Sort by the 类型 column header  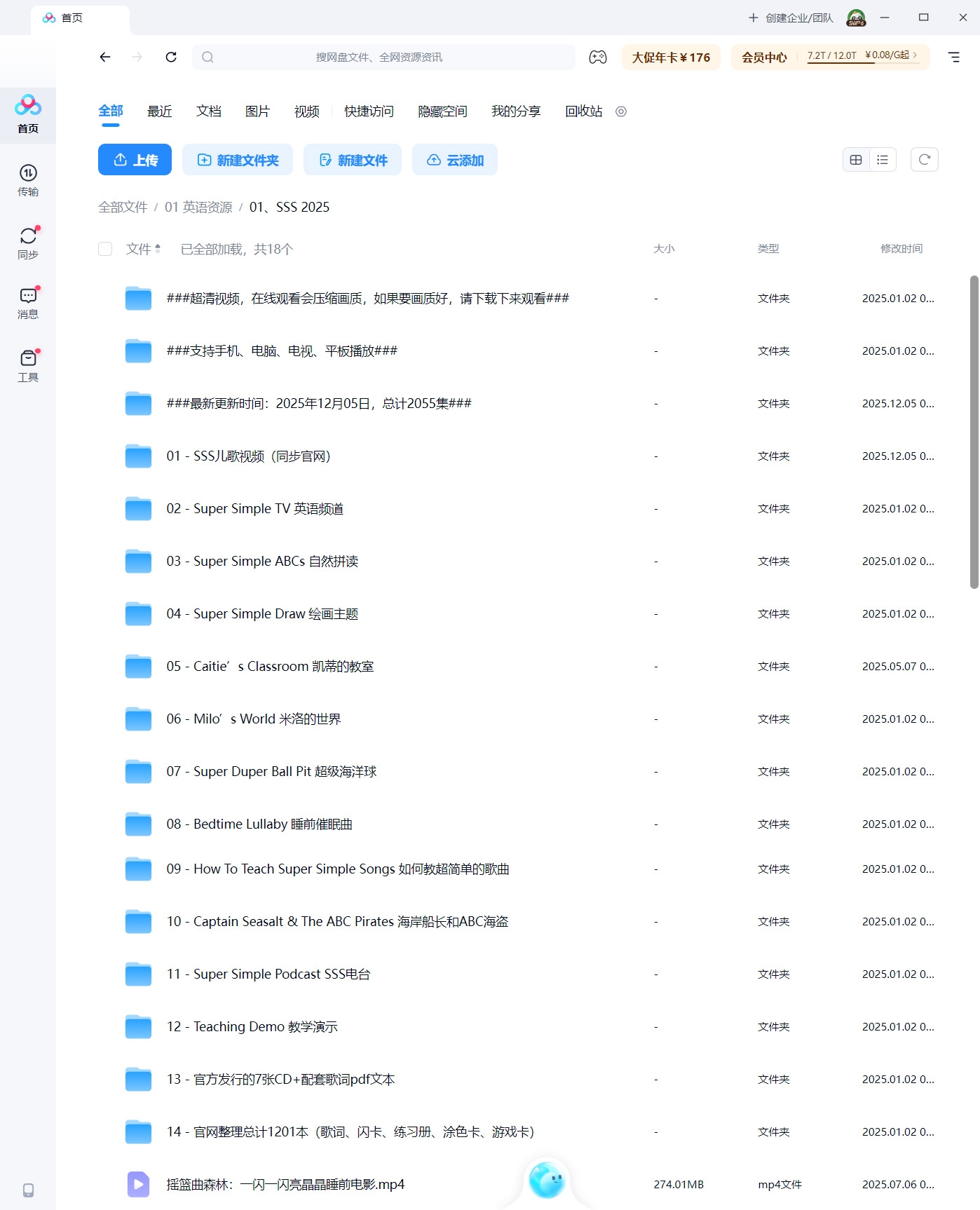tap(768, 249)
